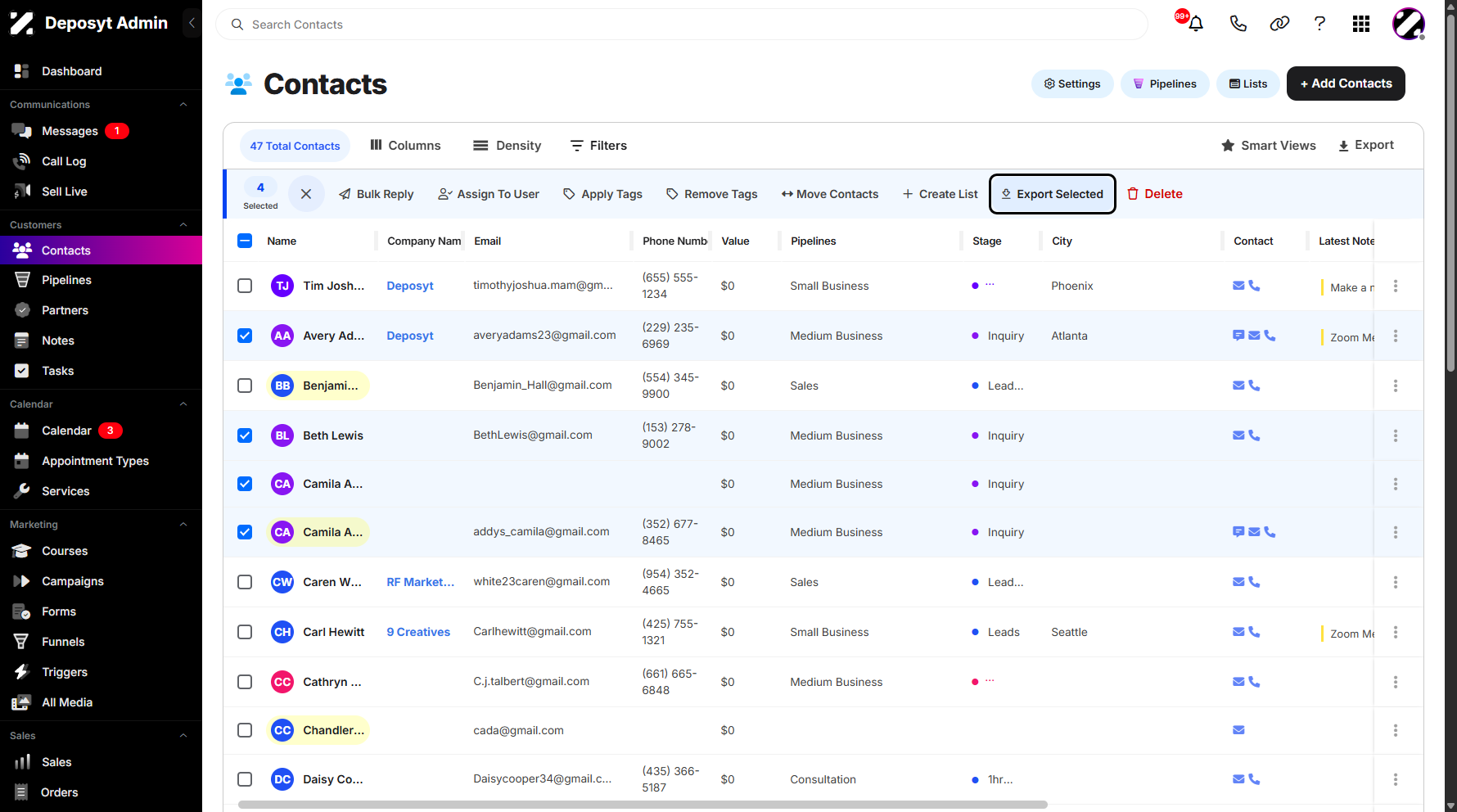
Task: Click the link icon in top bar
Action: [x=1279, y=24]
